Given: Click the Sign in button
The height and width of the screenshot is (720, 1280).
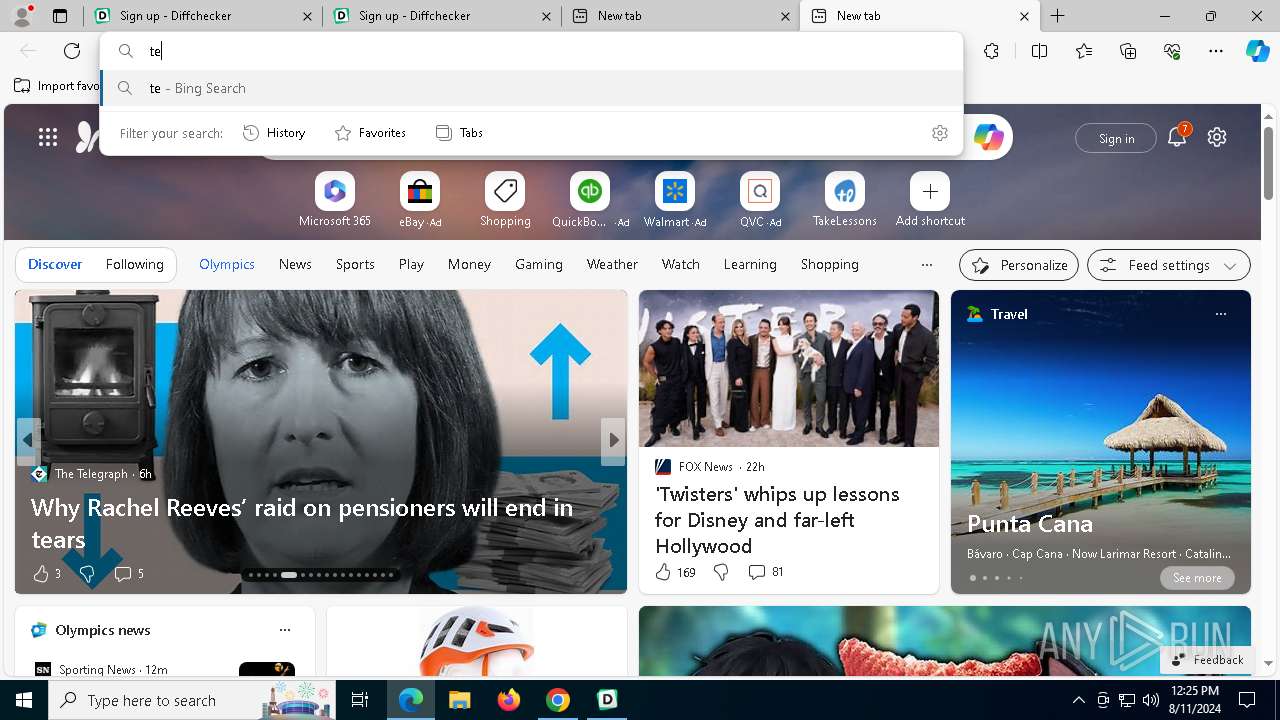Looking at the screenshot, I should (1116, 138).
